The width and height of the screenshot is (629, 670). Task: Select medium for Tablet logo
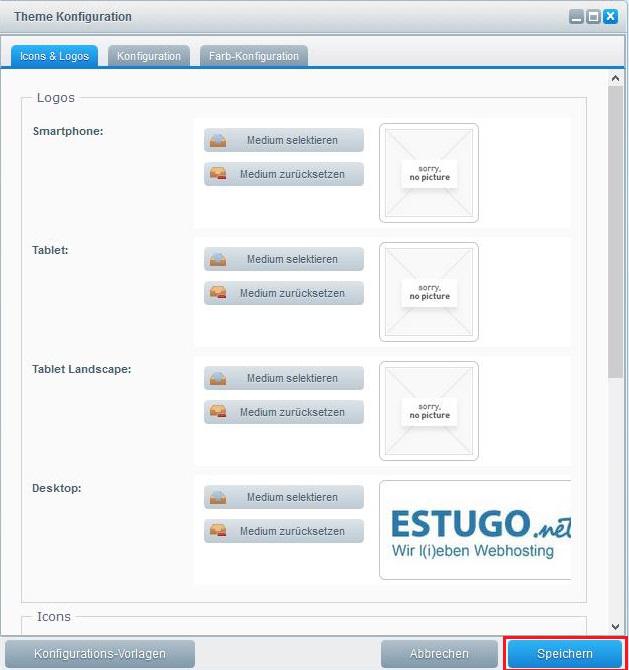pos(284,259)
